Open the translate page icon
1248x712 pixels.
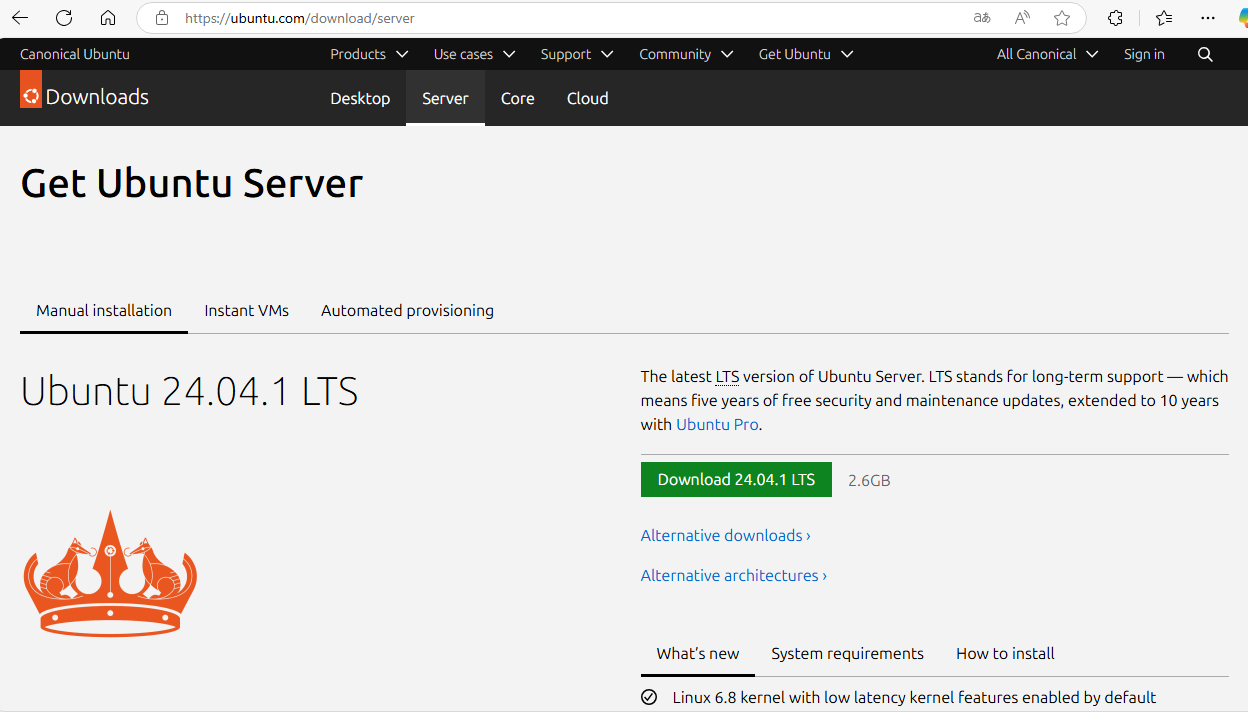click(982, 18)
